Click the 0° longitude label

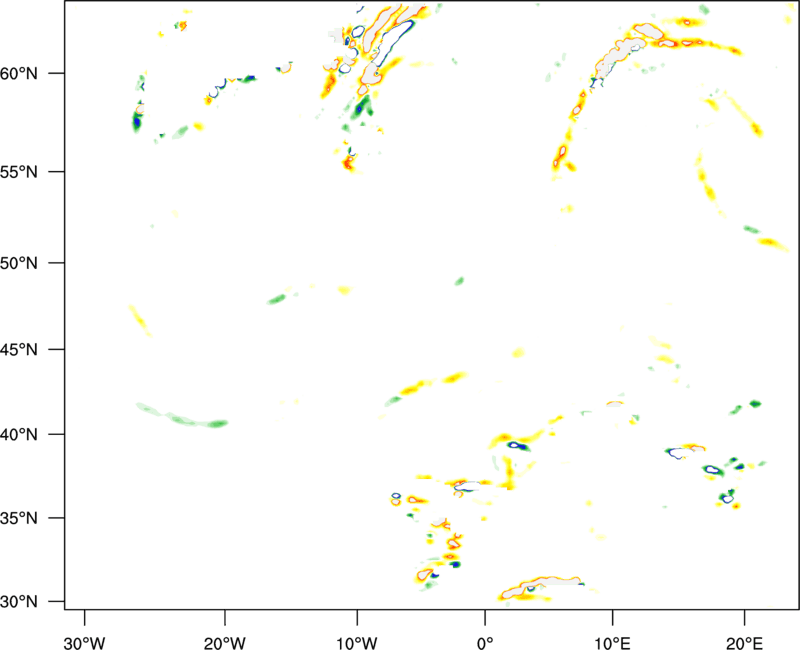tap(485, 643)
